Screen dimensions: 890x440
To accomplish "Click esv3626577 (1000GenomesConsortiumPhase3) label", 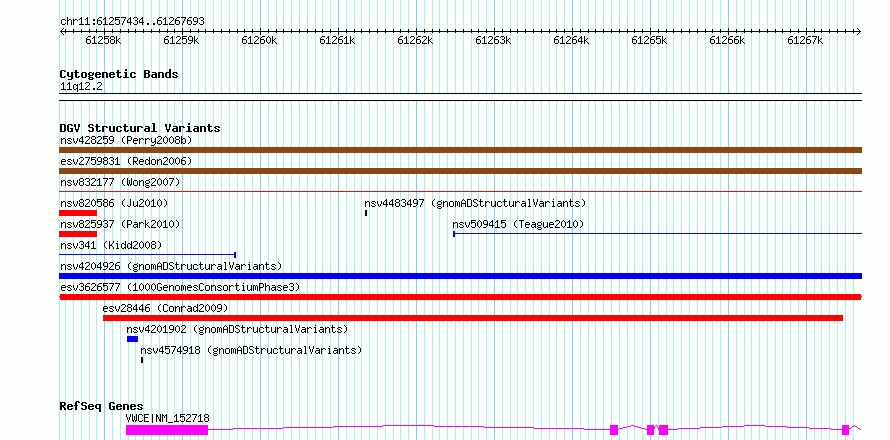I will pyautogui.click(x=180, y=287).
